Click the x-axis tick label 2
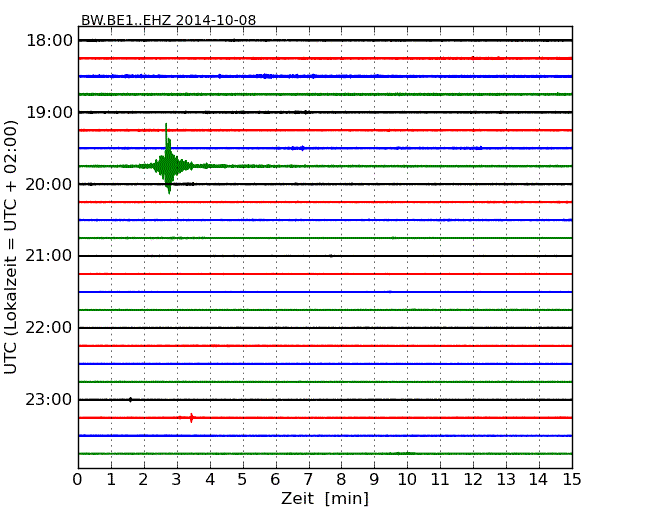This screenshot has height=520, width=650. tap(144, 480)
